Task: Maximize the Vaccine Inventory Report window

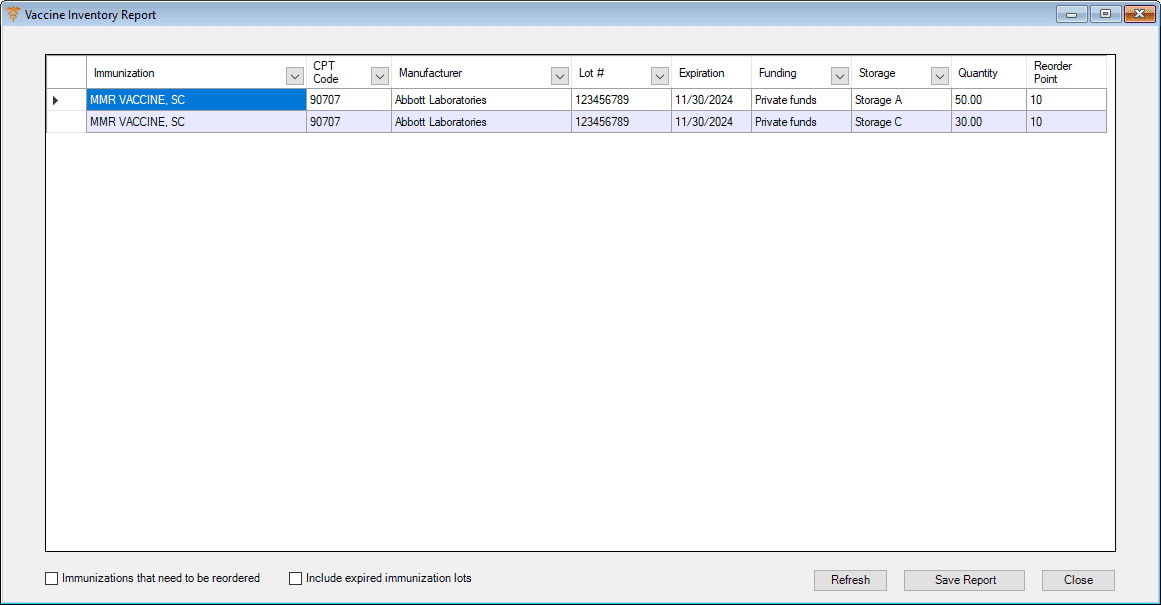Action: pyautogui.click(x=1105, y=14)
